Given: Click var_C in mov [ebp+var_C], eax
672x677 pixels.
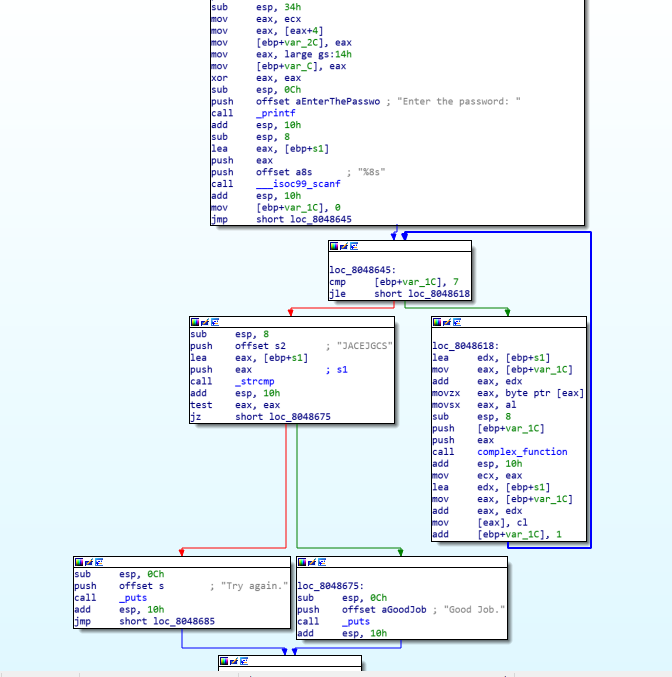Looking at the screenshot, I should 298,66.
